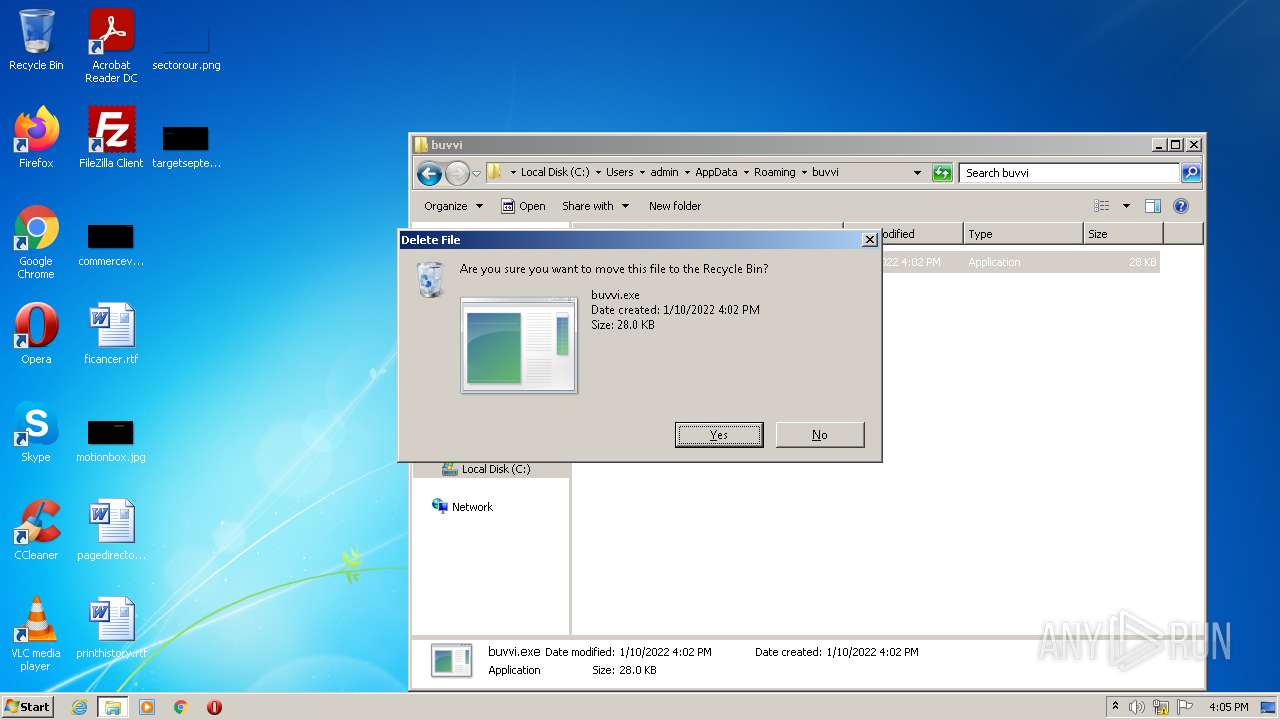Create a New folder from the toolbar

click(675, 206)
